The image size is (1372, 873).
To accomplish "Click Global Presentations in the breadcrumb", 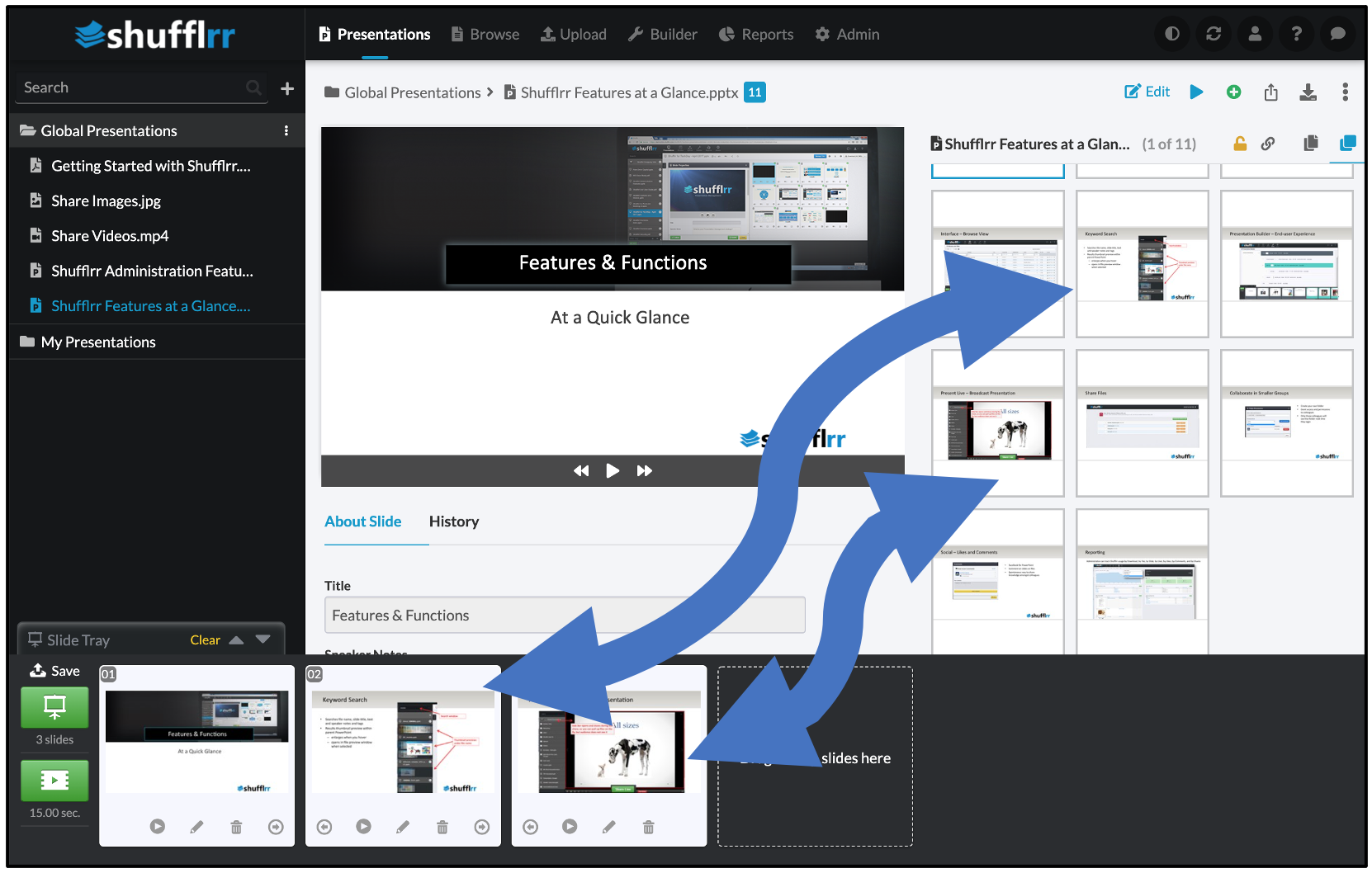I will [413, 92].
